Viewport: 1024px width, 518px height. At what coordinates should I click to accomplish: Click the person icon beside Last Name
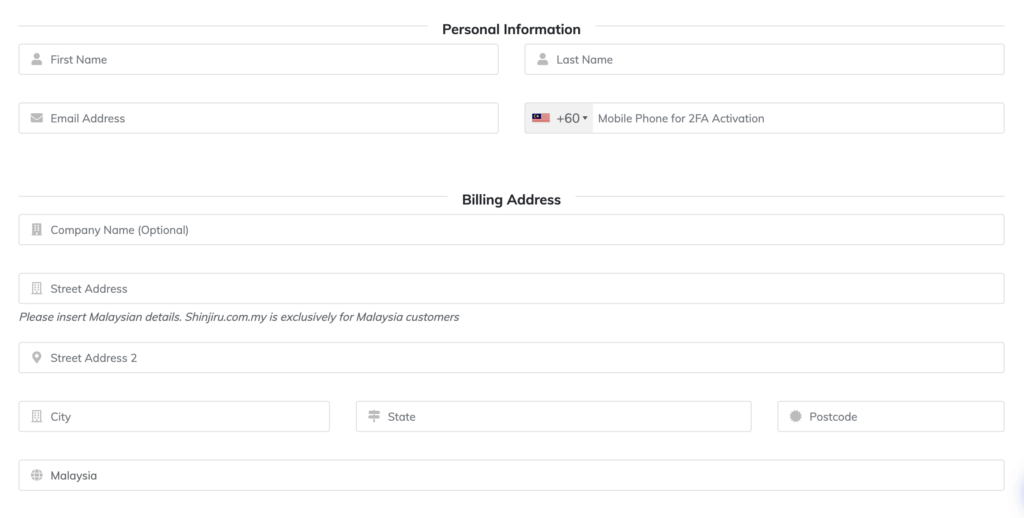pyautogui.click(x=543, y=60)
